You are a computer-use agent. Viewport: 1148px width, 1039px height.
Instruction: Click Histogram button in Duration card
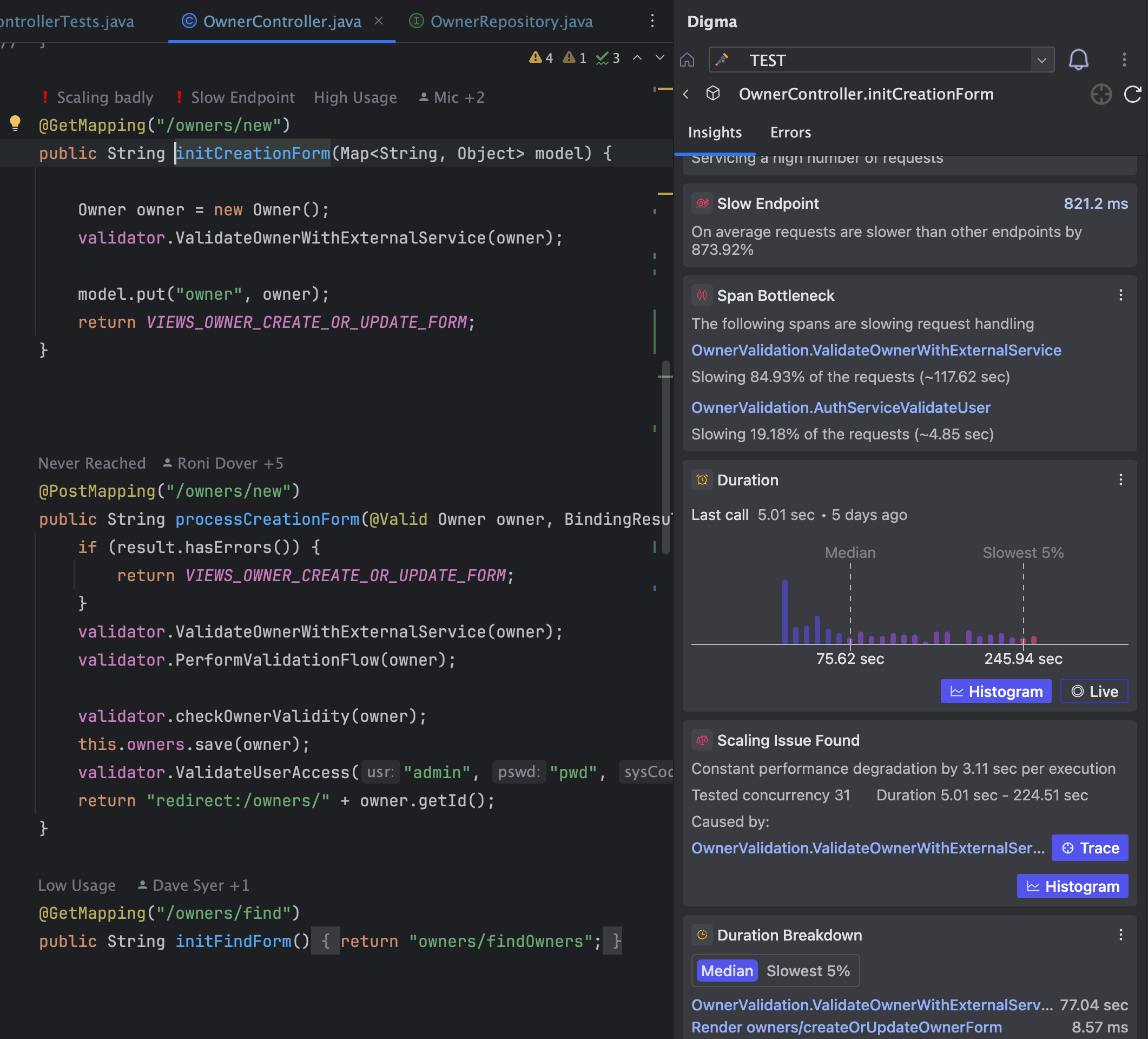tap(995, 691)
